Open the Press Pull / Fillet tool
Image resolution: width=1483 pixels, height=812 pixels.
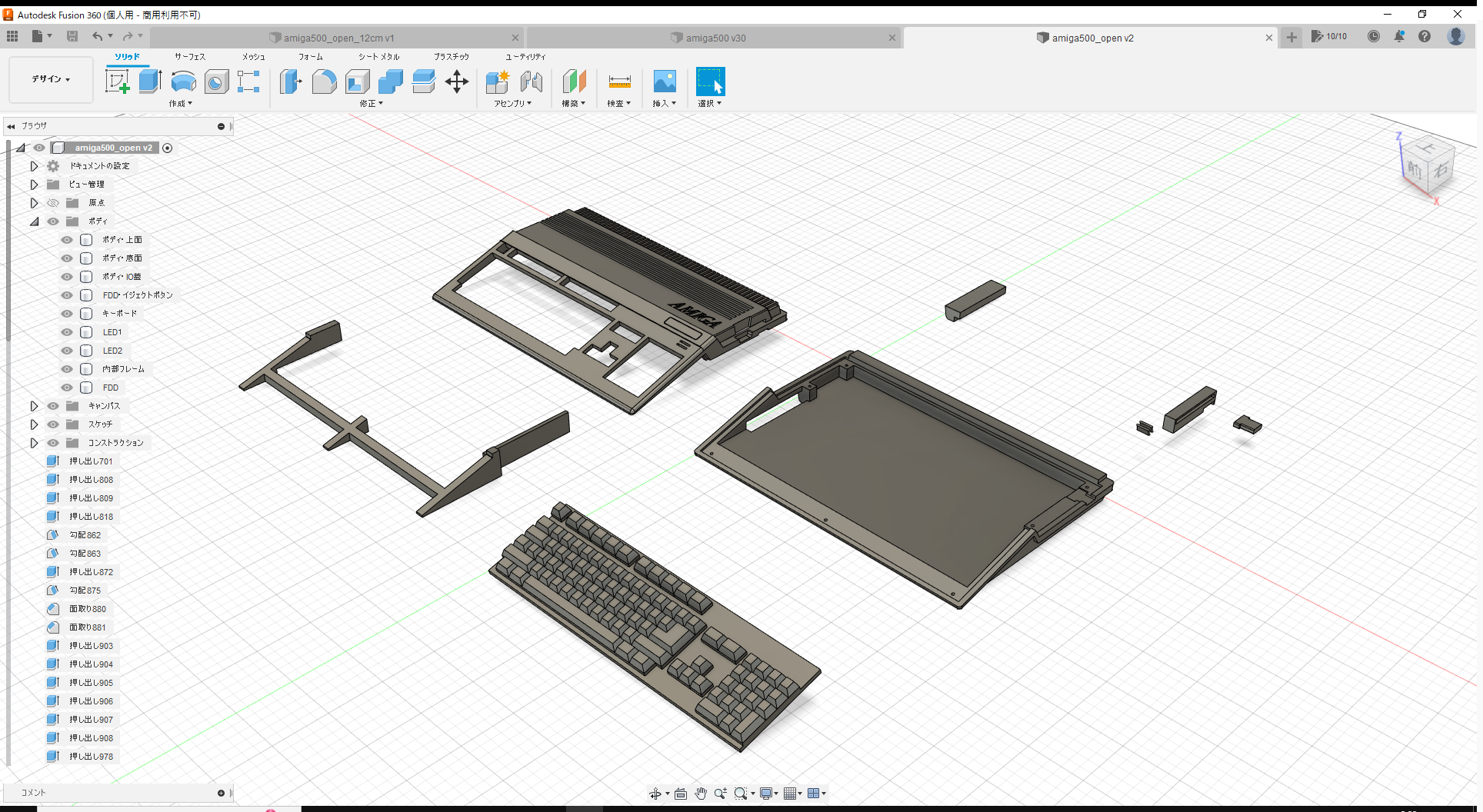coord(291,82)
